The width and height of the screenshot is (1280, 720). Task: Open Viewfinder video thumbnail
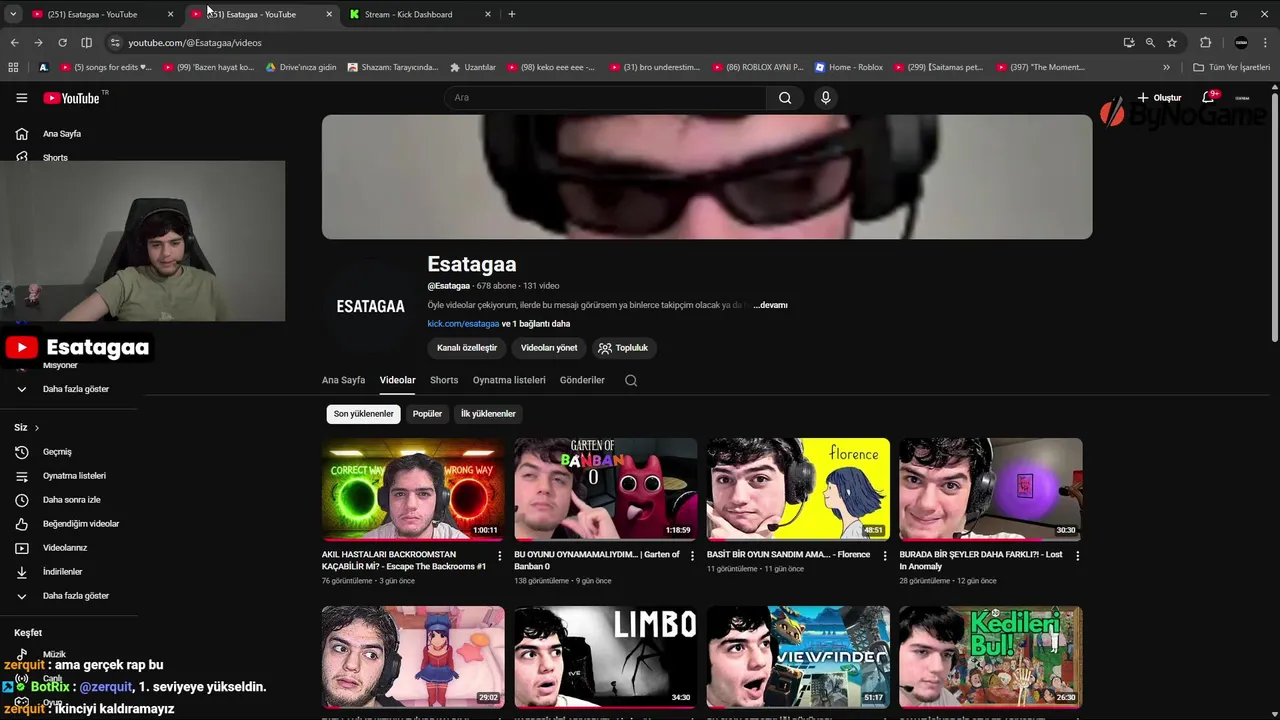798,657
